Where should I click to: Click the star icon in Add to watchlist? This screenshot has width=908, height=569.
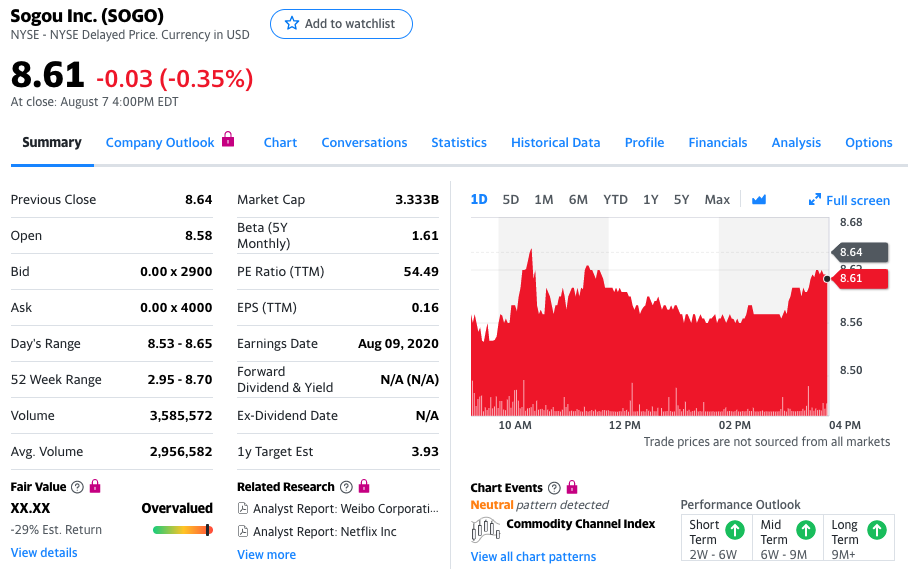click(x=292, y=23)
